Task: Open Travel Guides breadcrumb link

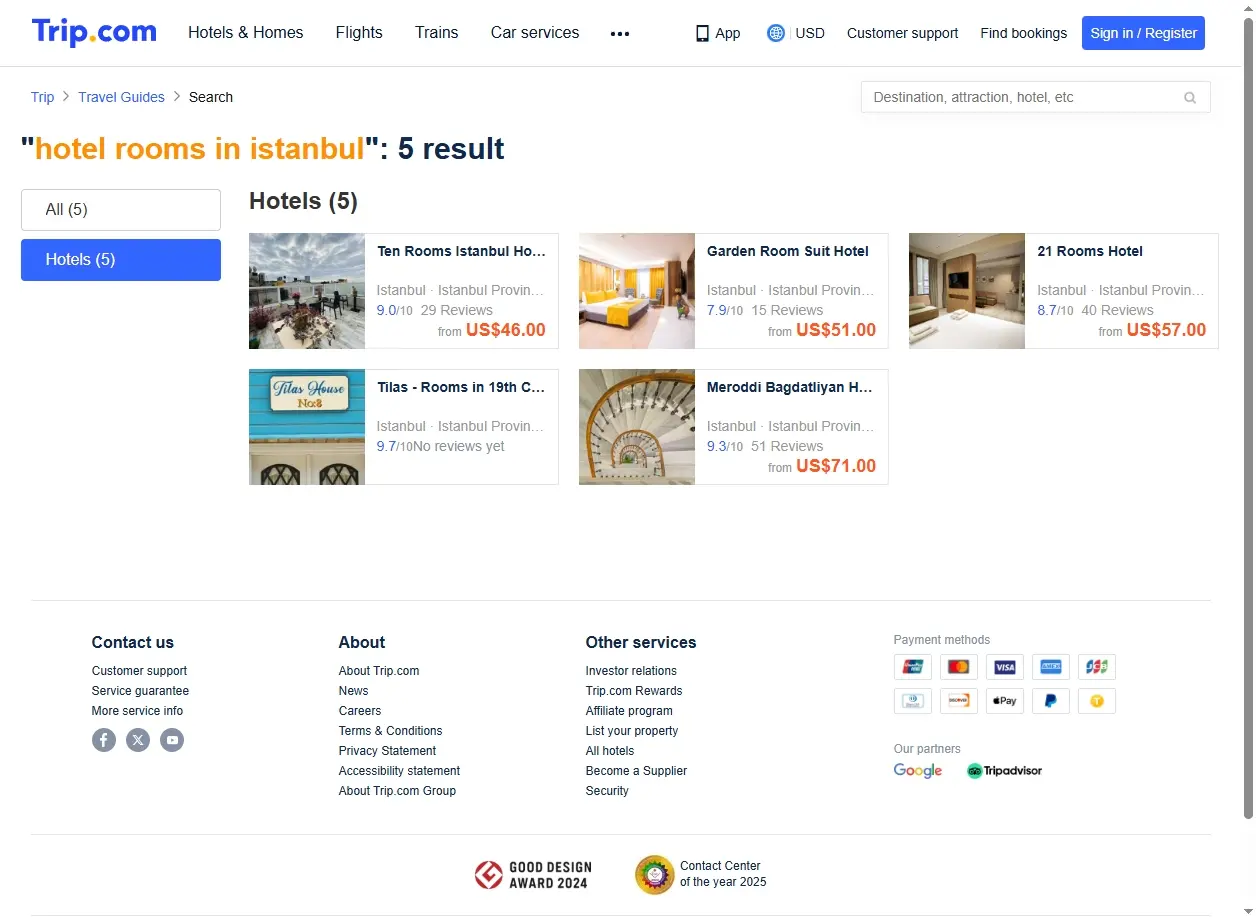Action: [x=121, y=97]
